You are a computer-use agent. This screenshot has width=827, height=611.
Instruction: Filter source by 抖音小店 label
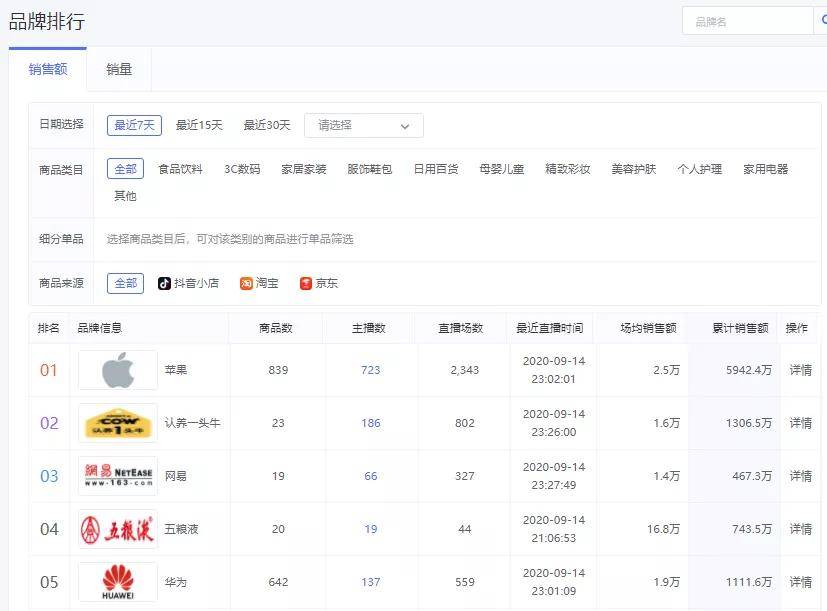coord(196,283)
